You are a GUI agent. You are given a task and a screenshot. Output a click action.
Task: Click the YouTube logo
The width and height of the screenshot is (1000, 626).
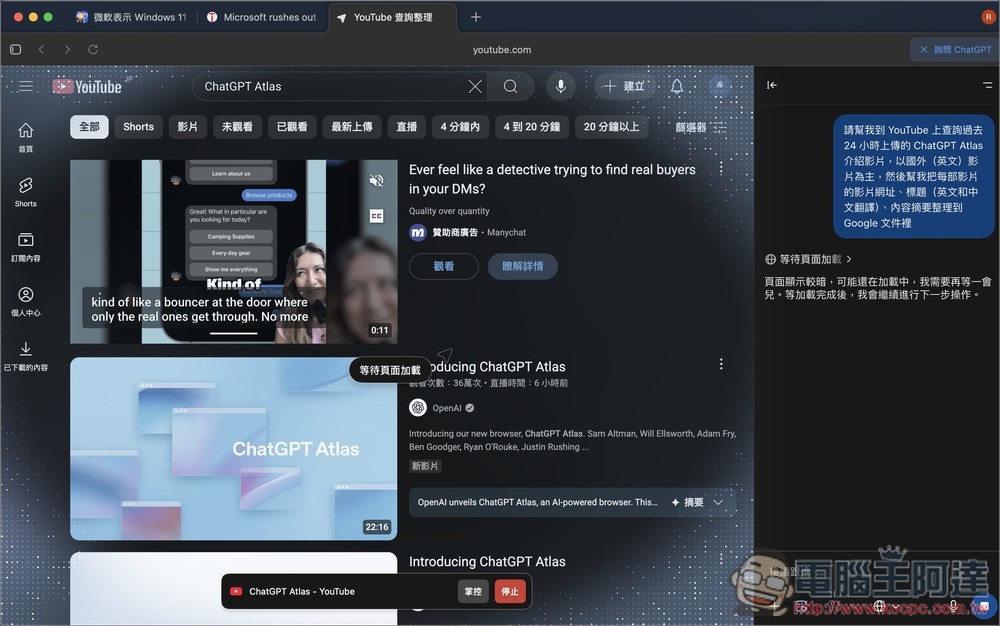tap(88, 87)
